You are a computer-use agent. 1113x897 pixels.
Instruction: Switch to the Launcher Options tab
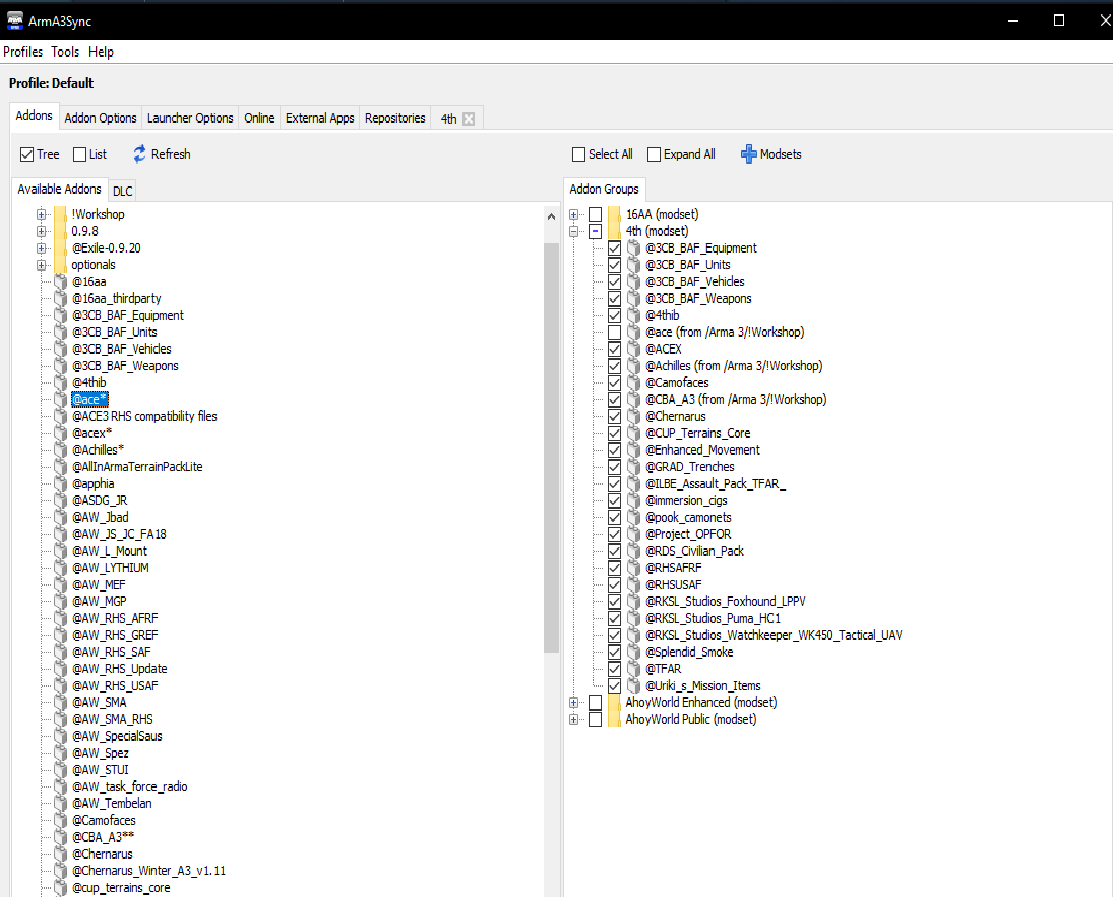point(190,118)
